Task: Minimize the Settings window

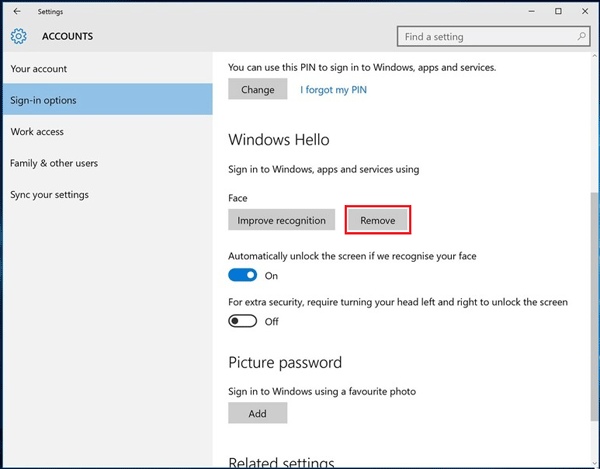Action: (532, 11)
